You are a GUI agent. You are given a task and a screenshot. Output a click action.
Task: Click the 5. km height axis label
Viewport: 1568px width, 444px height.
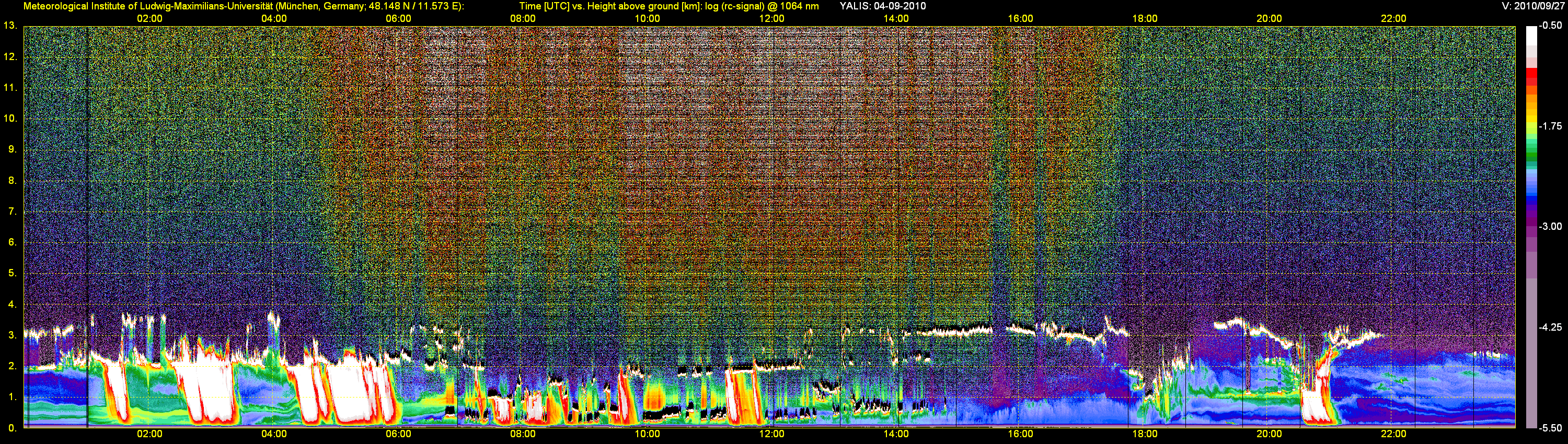pos(12,273)
